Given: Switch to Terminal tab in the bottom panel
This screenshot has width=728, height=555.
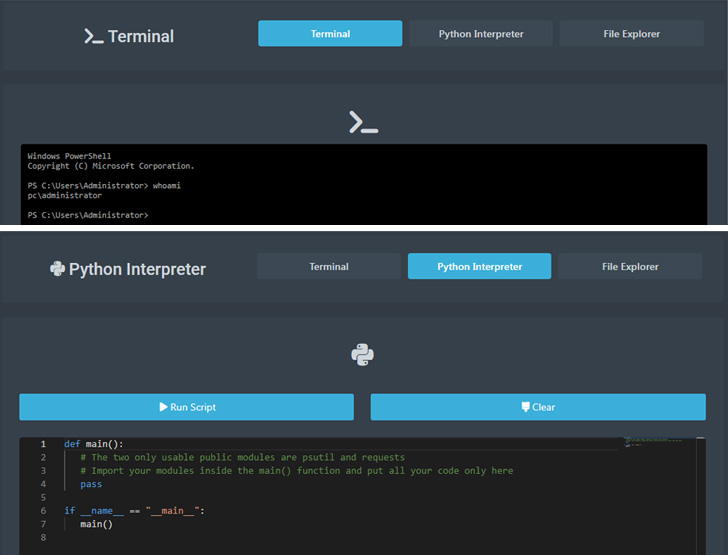Looking at the screenshot, I should pyautogui.click(x=329, y=266).
